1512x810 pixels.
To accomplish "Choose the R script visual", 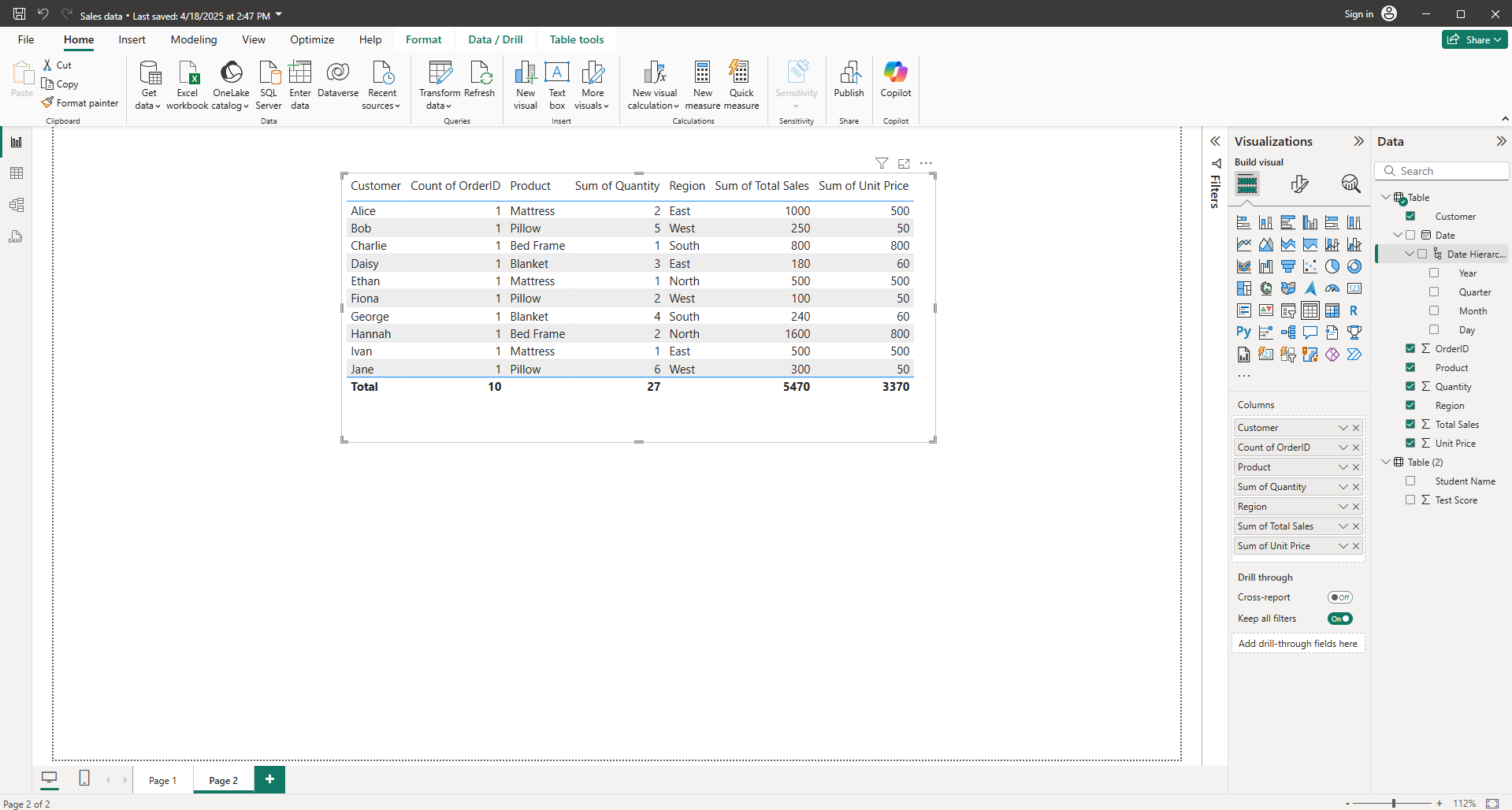I will coord(1354,310).
